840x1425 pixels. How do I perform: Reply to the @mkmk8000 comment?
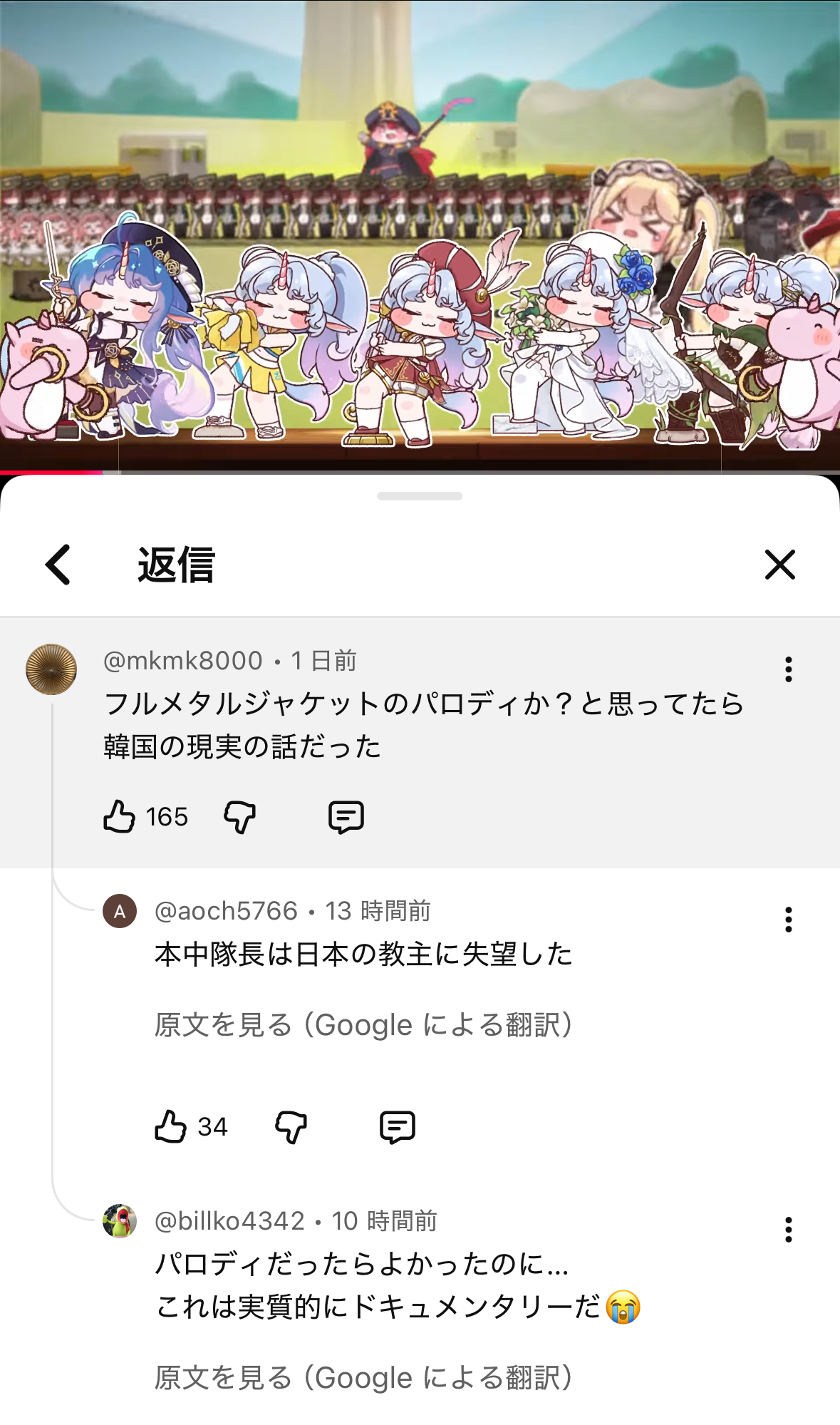point(346,817)
